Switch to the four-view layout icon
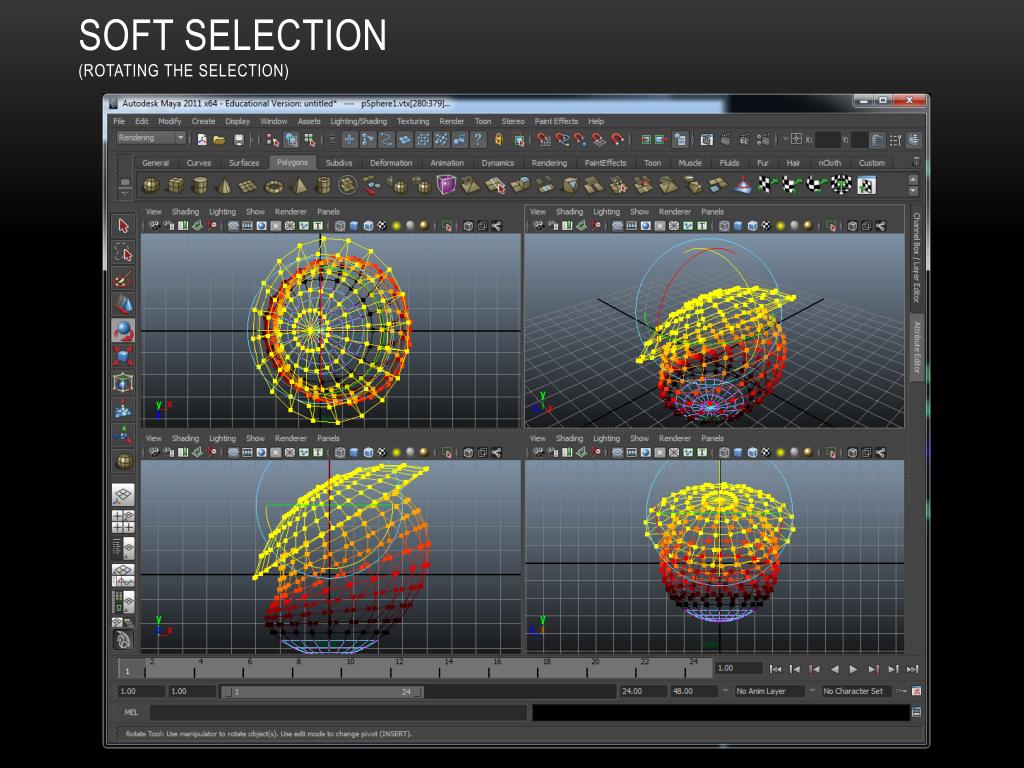This screenshot has width=1024, height=768. pos(123,520)
